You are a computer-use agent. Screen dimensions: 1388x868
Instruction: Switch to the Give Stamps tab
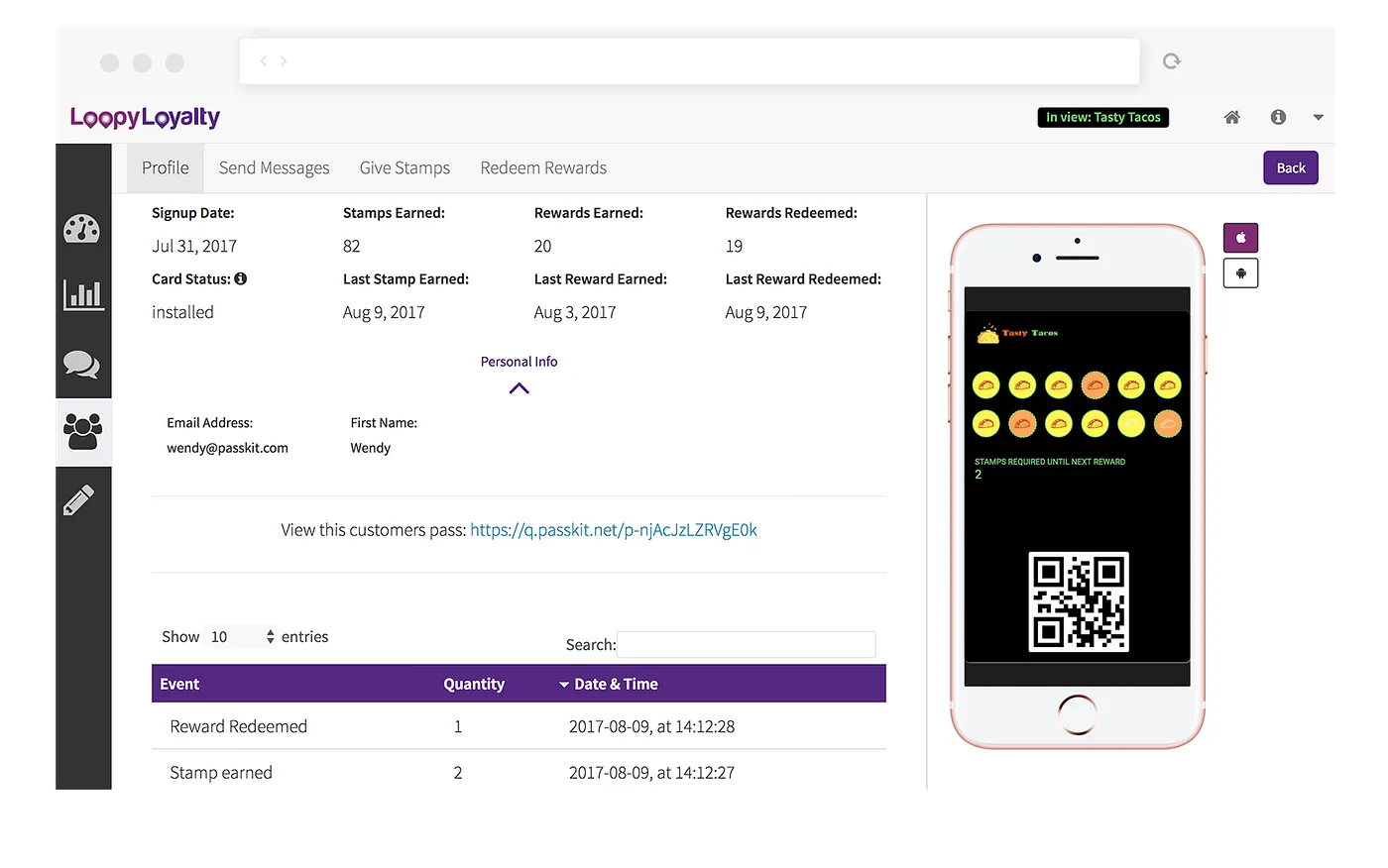405,168
